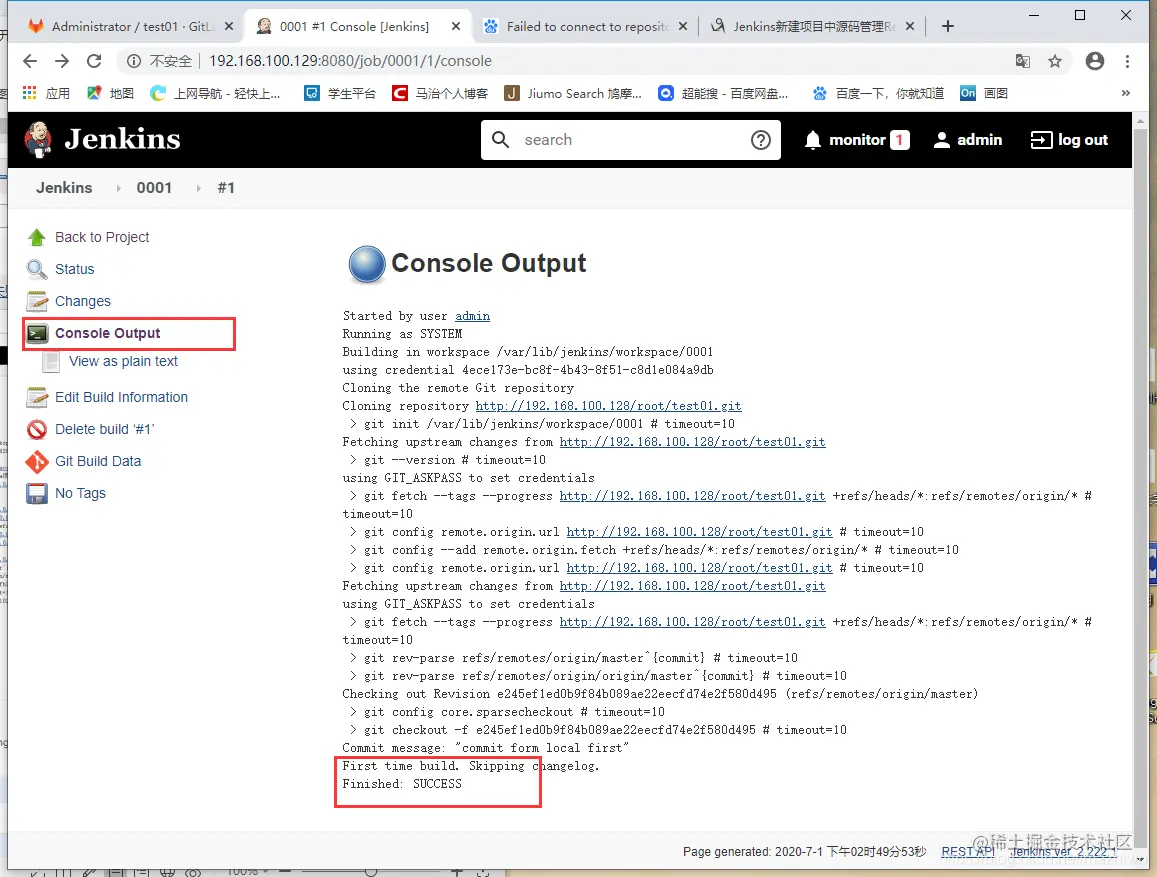Open the monitor notification bell icon
This screenshot has height=877, width=1157.
point(812,140)
